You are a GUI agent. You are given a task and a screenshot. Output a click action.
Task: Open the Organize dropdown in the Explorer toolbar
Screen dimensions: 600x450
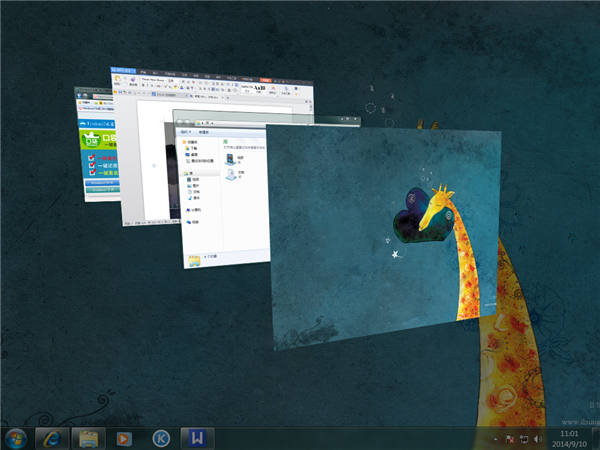[x=187, y=131]
